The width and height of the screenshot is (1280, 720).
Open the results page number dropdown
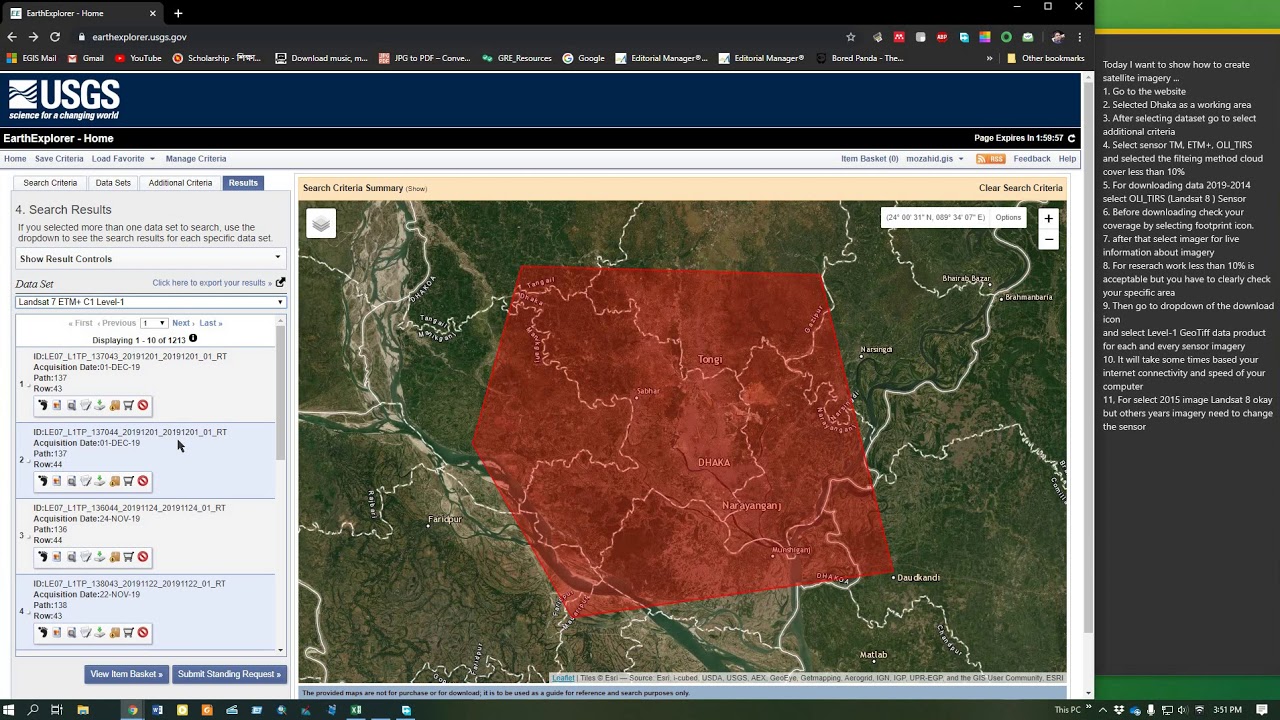click(x=153, y=323)
